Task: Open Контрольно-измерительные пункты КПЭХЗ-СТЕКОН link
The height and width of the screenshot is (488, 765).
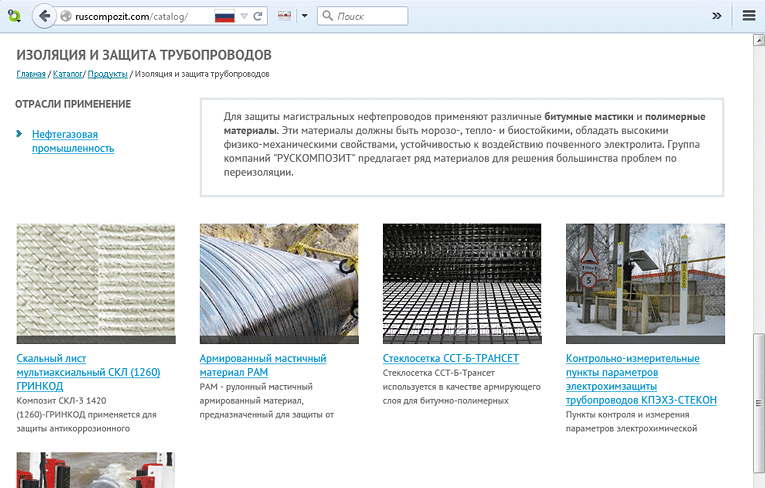Action: [x=641, y=379]
